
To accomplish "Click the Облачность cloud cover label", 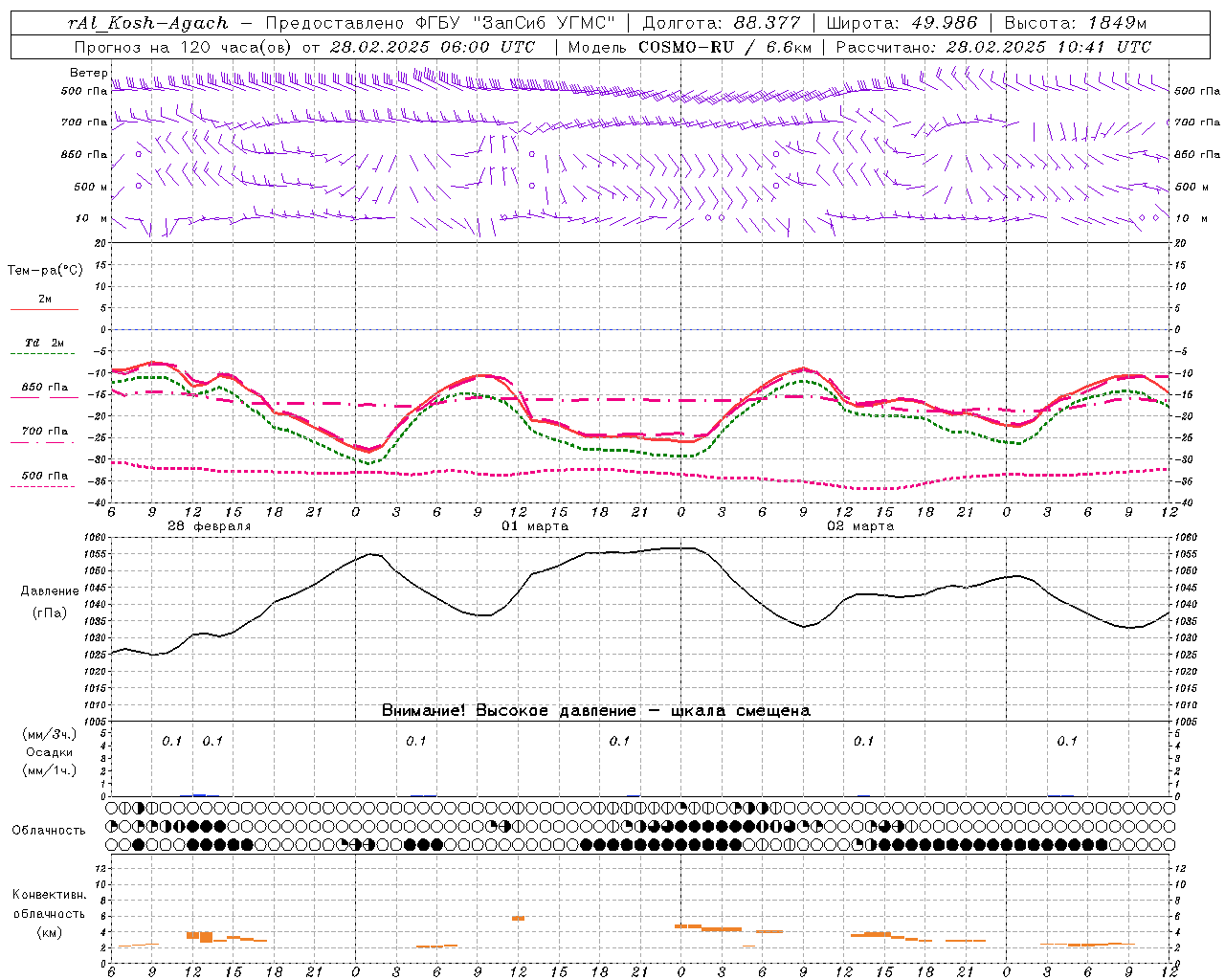I will tap(49, 830).
